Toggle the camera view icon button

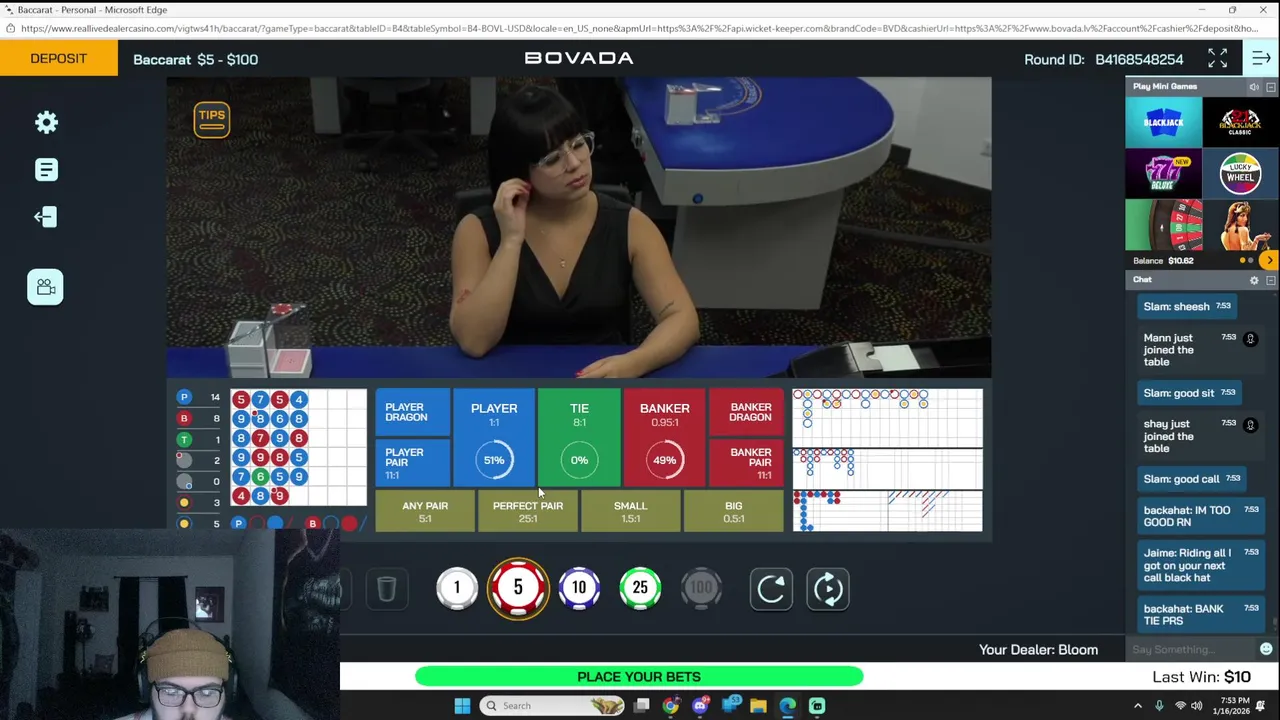45,287
